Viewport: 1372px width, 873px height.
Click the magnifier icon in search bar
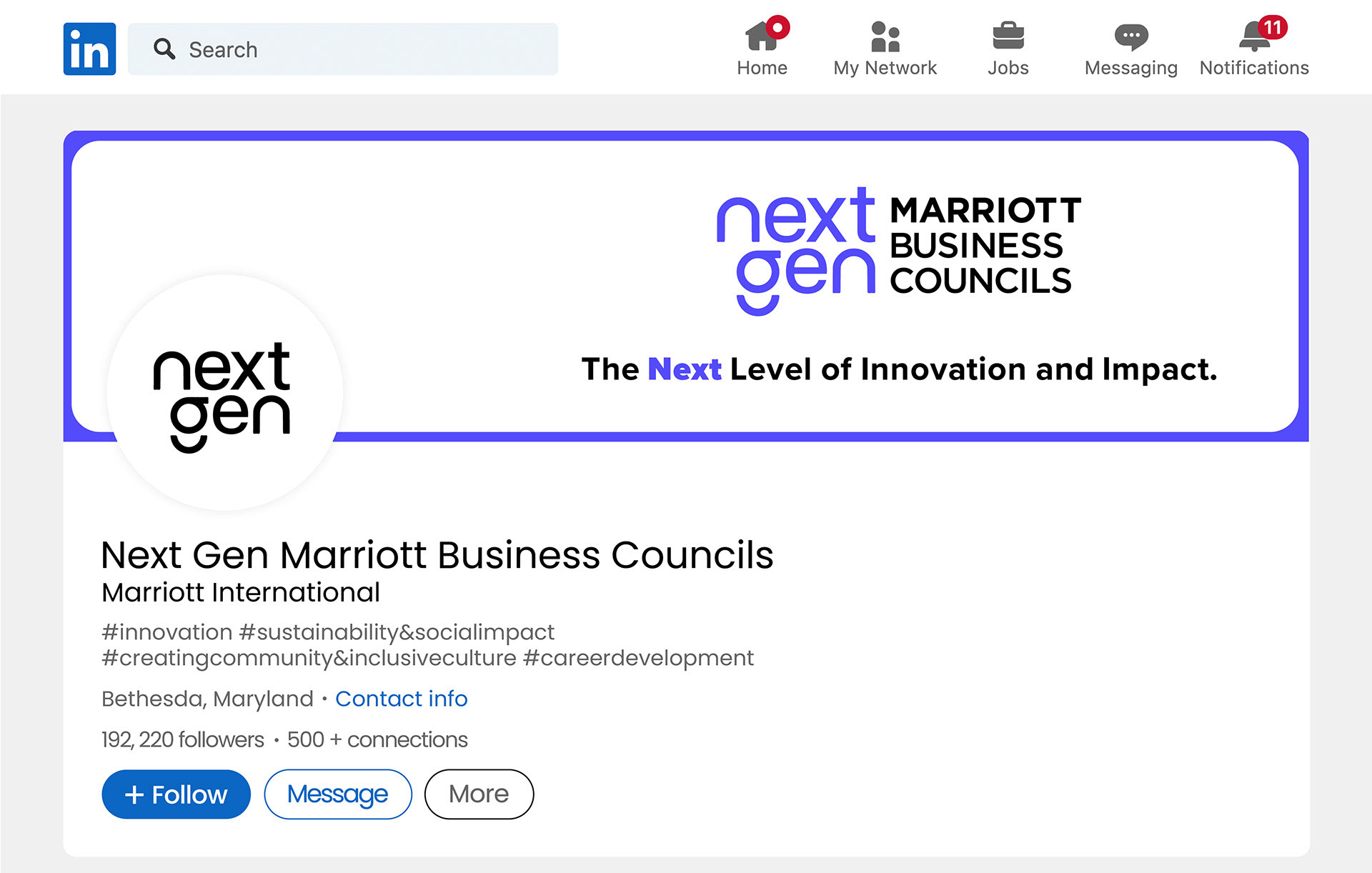pyautogui.click(x=164, y=49)
